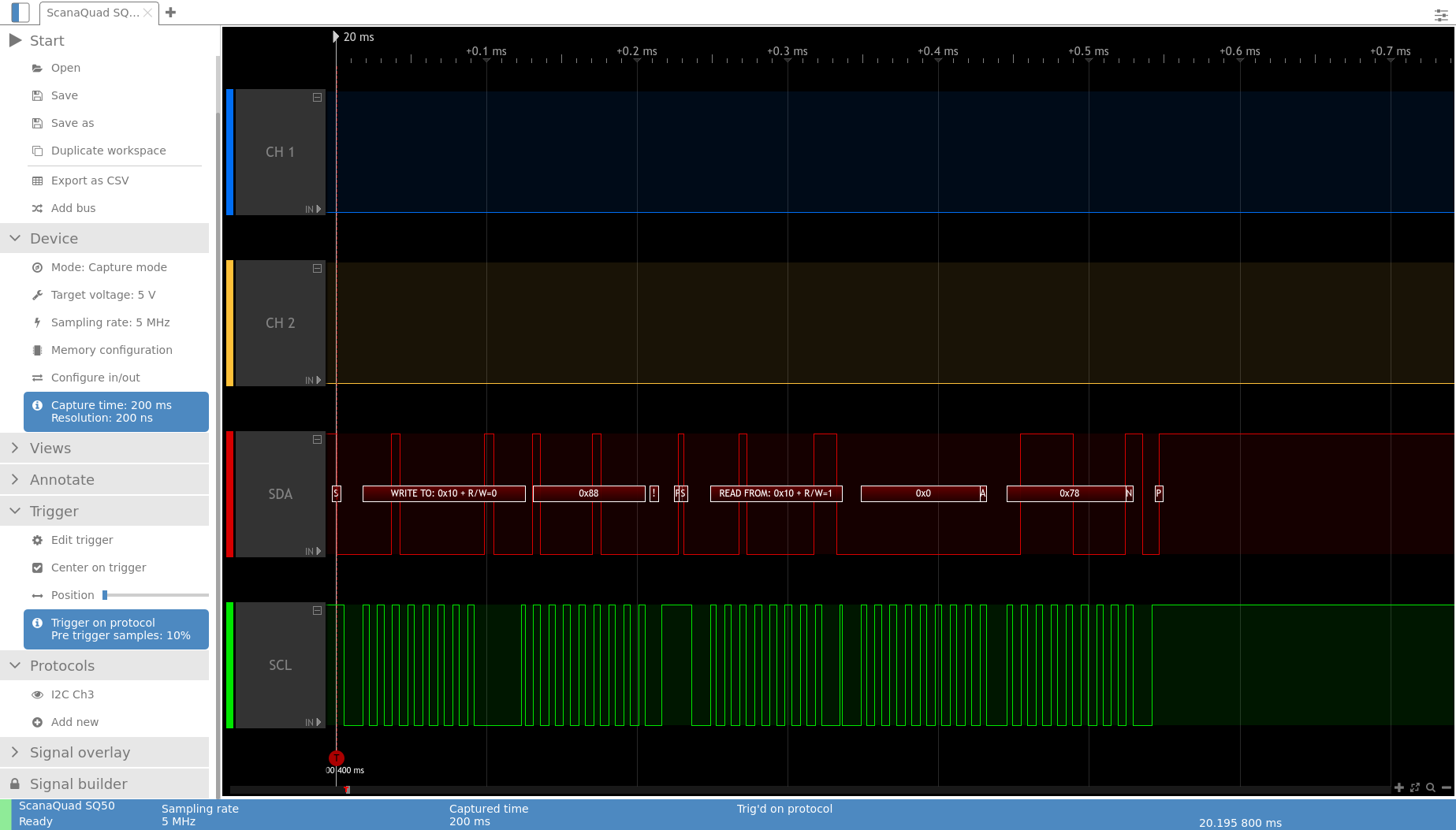Screen dimensions: 1456x830
Task: Click the CH 1 blue color strip
Action: [229, 152]
